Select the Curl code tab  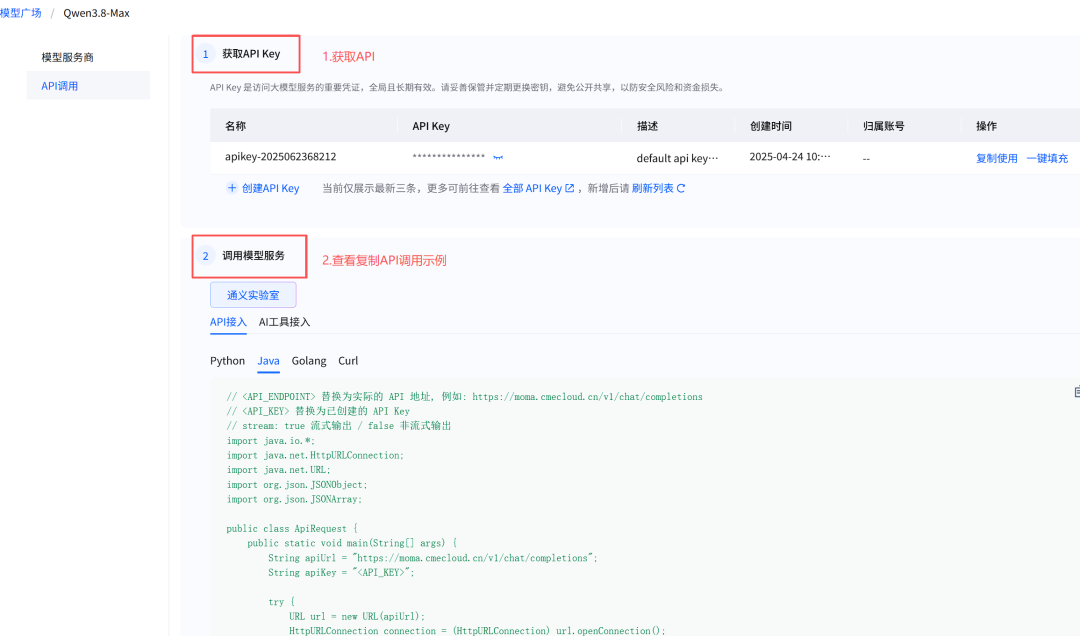(348, 360)
